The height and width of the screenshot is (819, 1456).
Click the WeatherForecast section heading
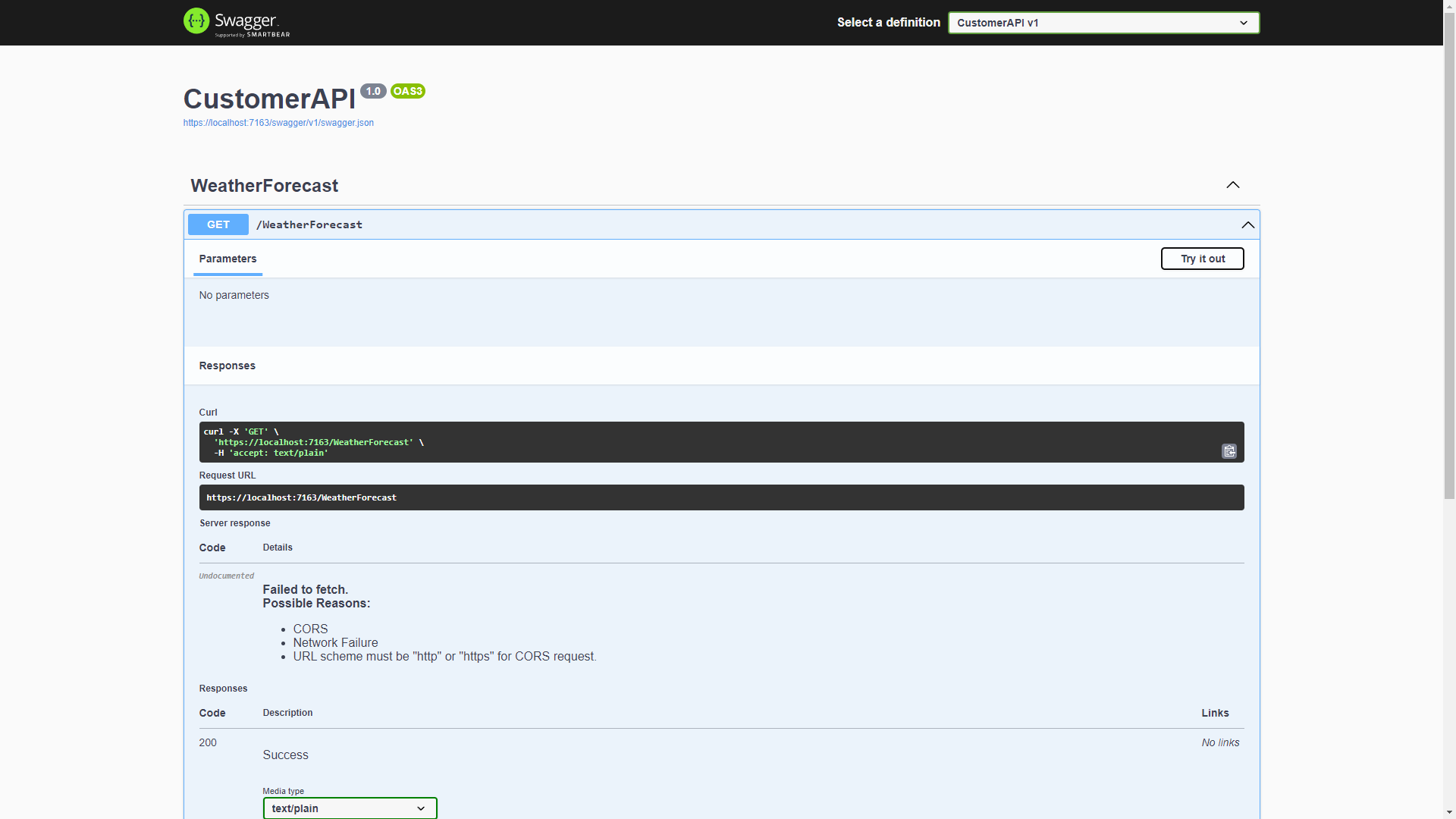[x=264, y=186]
